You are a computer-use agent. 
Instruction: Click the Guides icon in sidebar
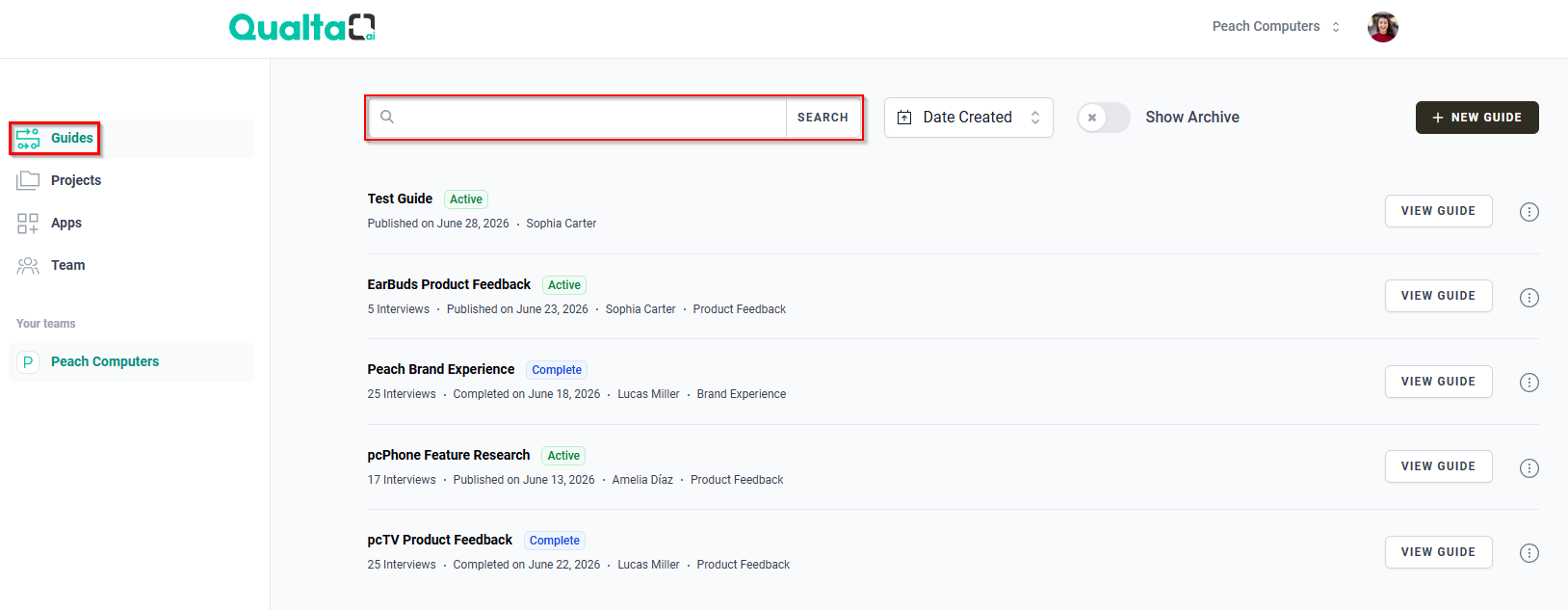(28, 139)
